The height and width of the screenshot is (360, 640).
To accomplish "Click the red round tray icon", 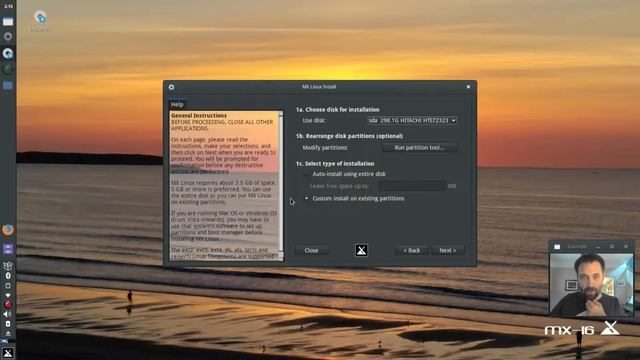I will [8, 304].
